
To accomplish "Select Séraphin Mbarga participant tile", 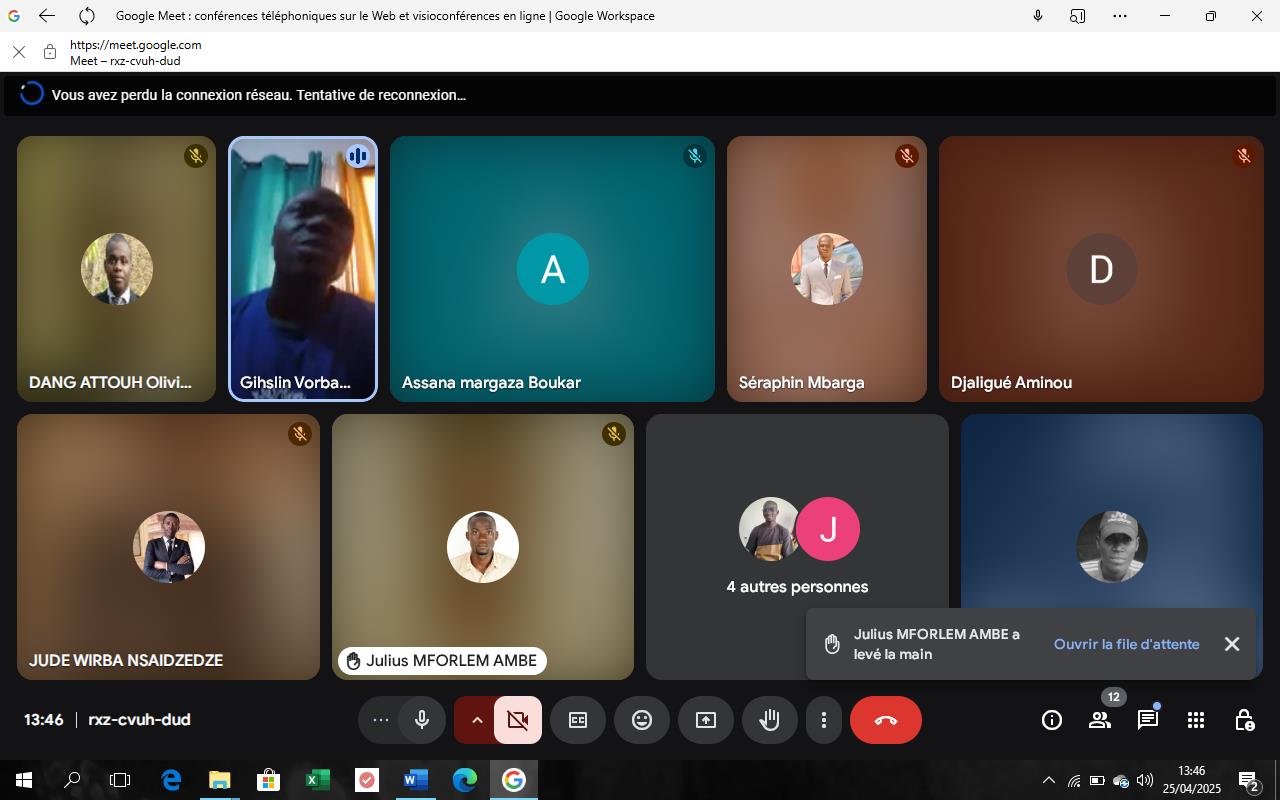I will point(827,269).
